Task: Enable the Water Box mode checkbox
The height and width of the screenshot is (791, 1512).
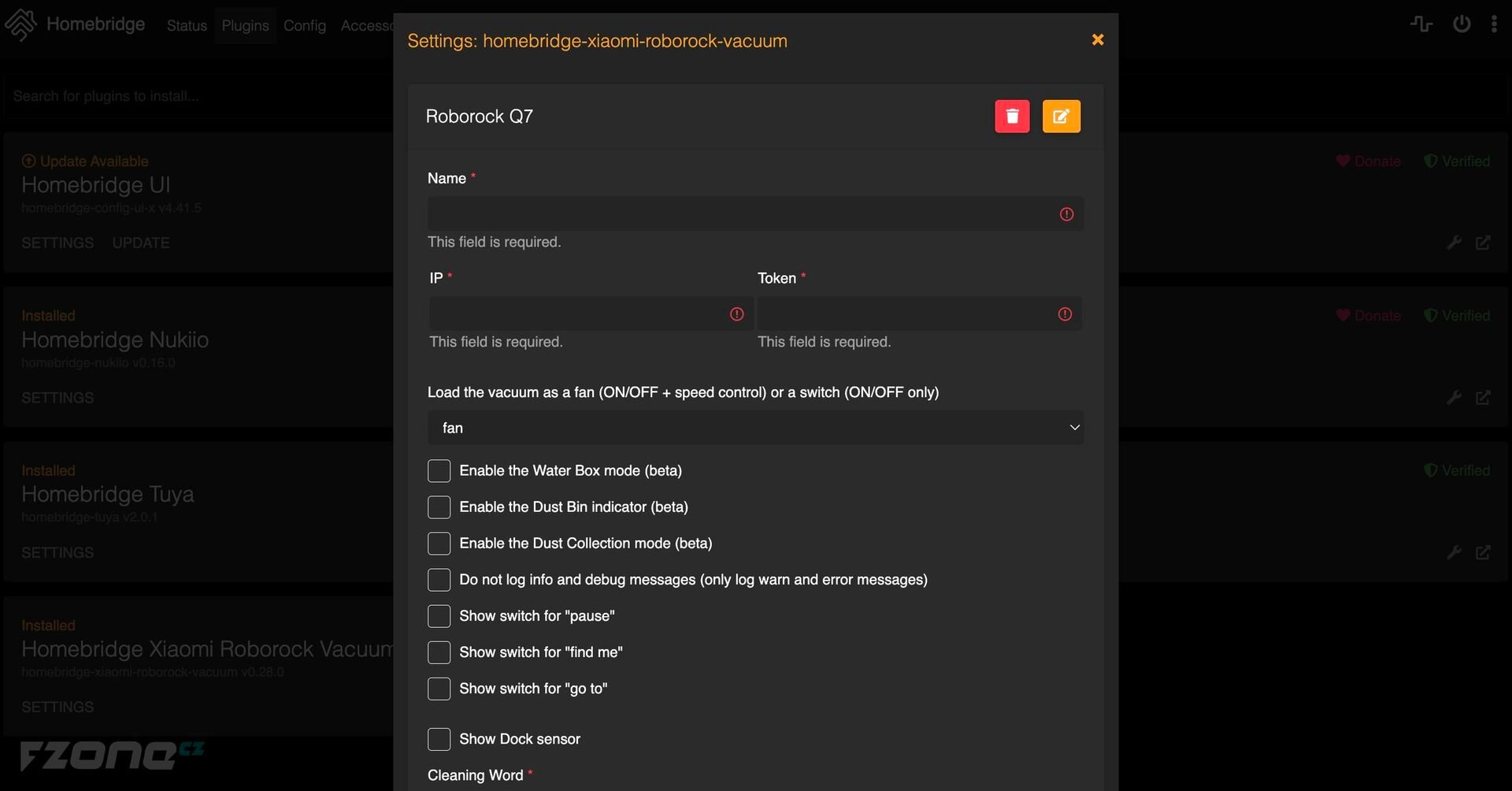Action: (x=439, y=471)
